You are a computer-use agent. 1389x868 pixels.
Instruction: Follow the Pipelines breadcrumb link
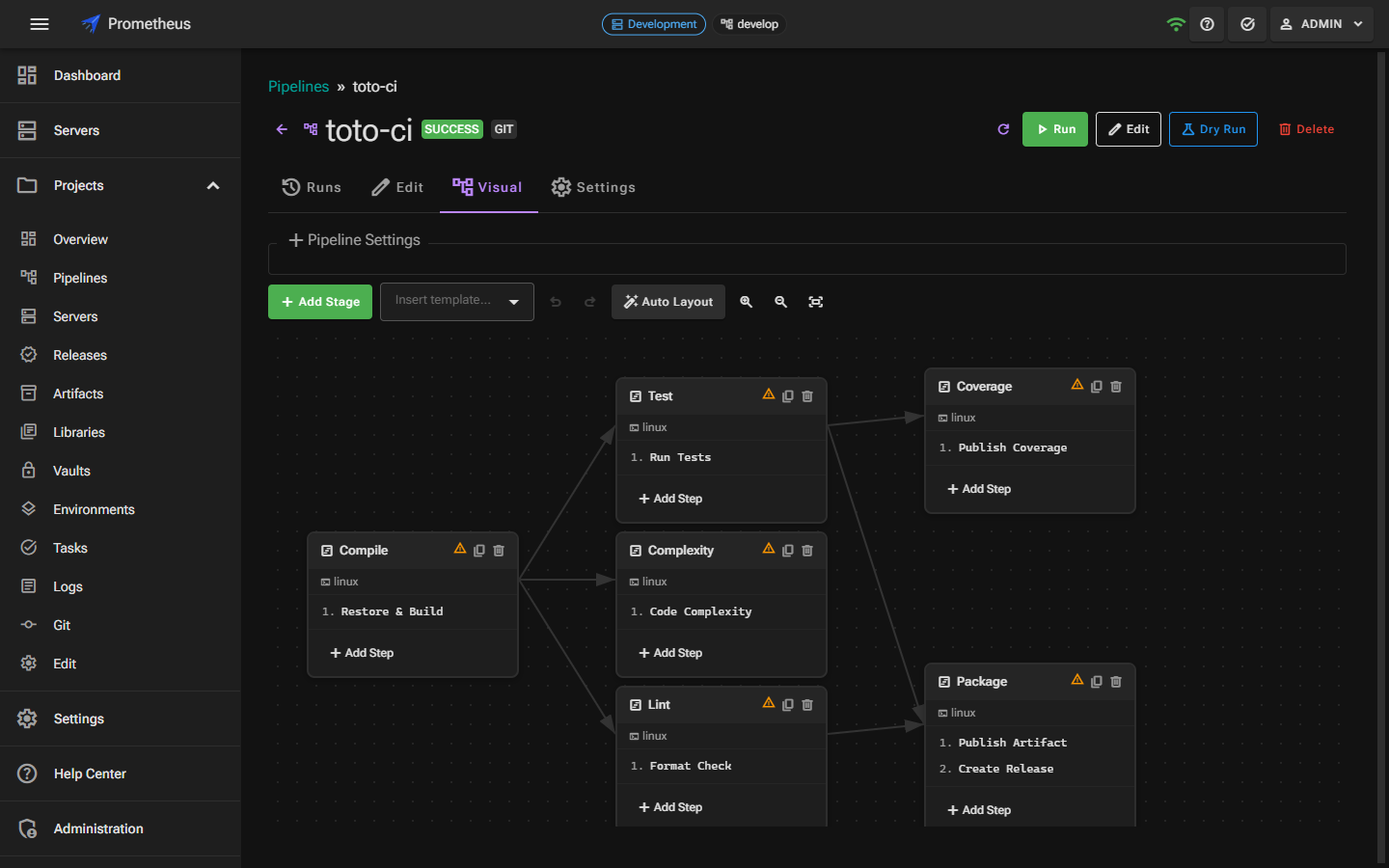coord(298,87)
